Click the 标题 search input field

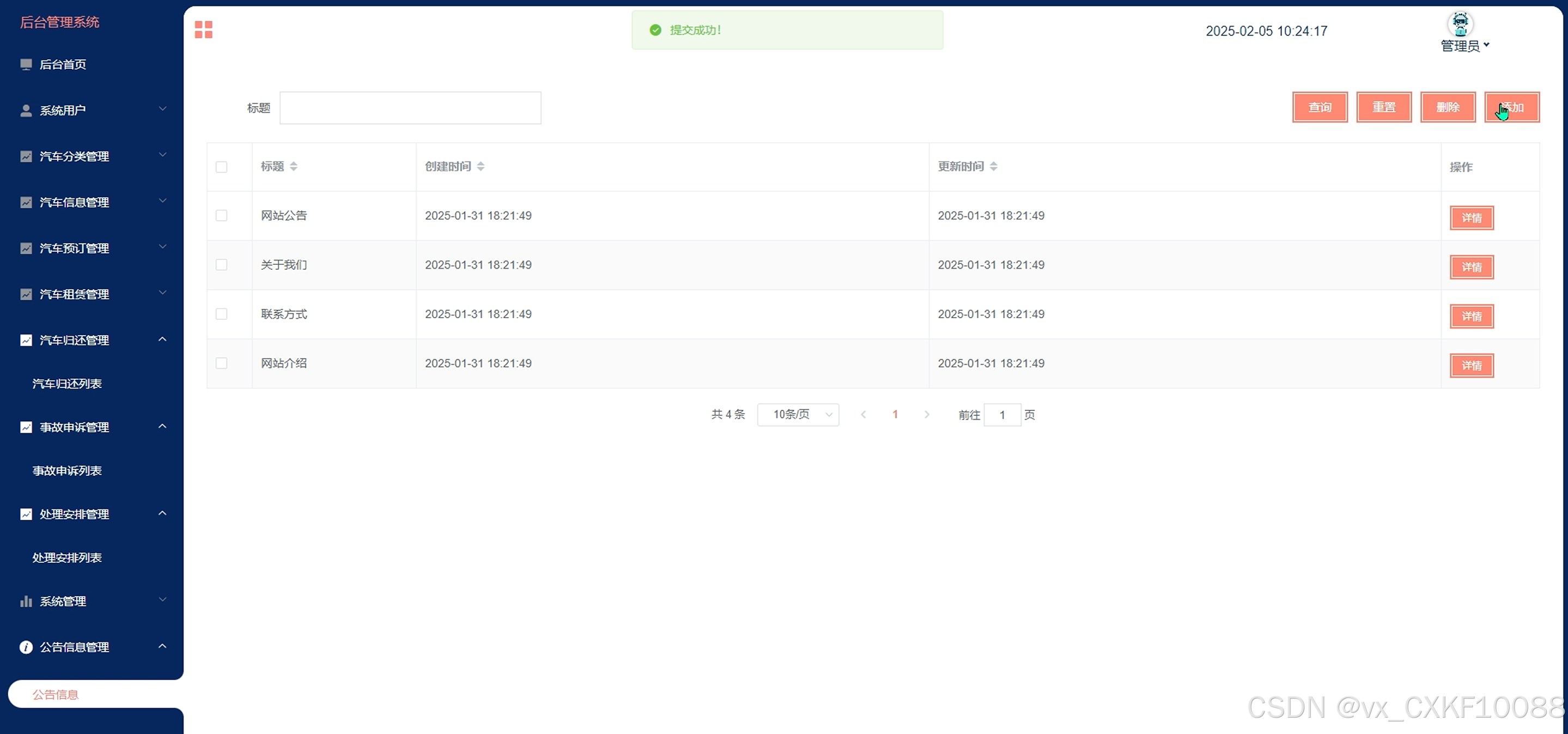pyautogui.click(x=410, y=108)
